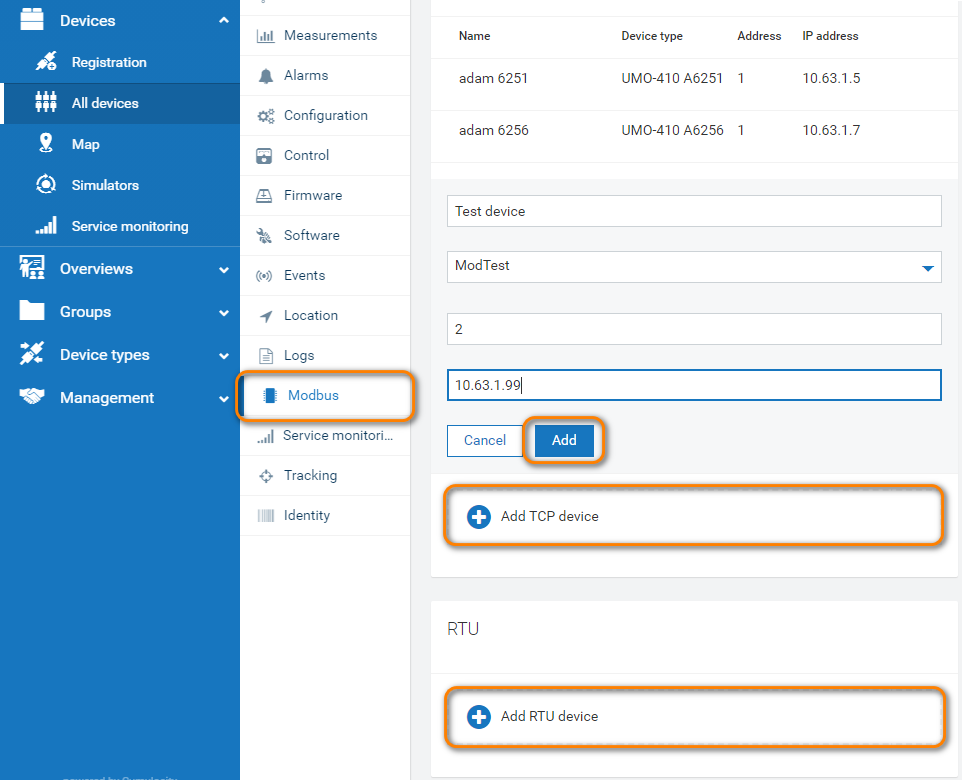Click the Device type column header

point(652,36)
